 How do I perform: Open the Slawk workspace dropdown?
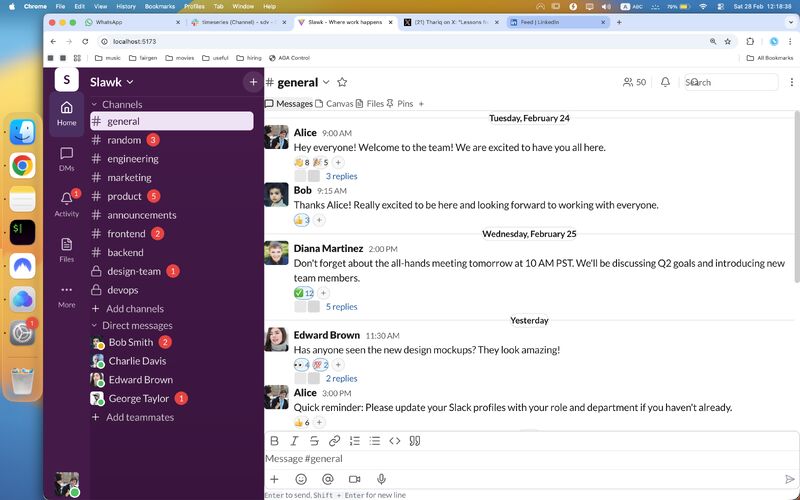112,82
